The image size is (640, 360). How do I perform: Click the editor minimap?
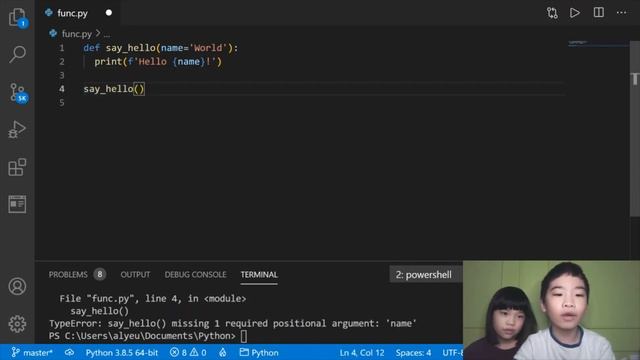coord(598,43)
